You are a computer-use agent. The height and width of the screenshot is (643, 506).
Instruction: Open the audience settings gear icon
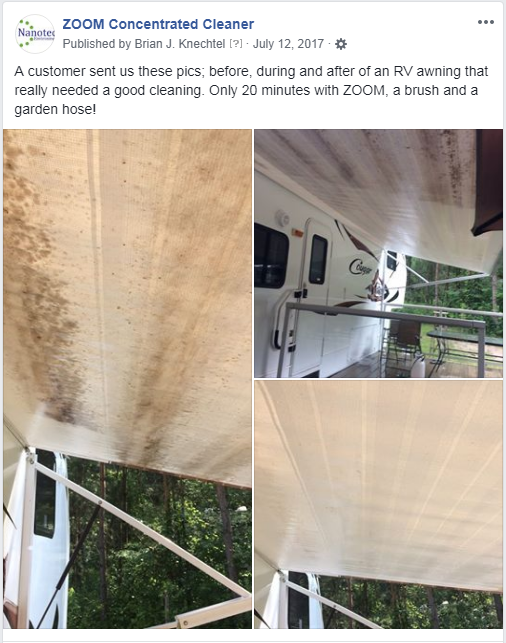(x=341, y=44)
